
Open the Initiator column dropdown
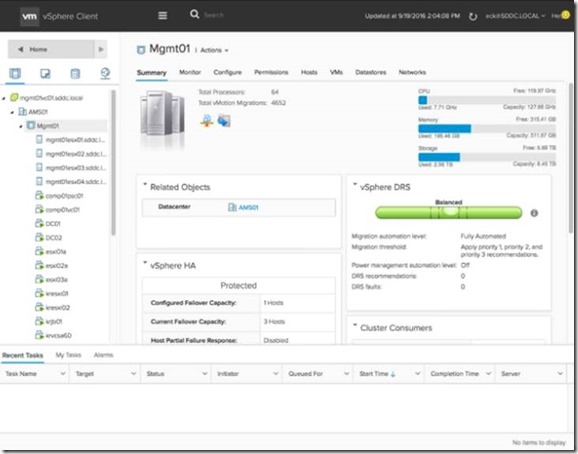275,373
